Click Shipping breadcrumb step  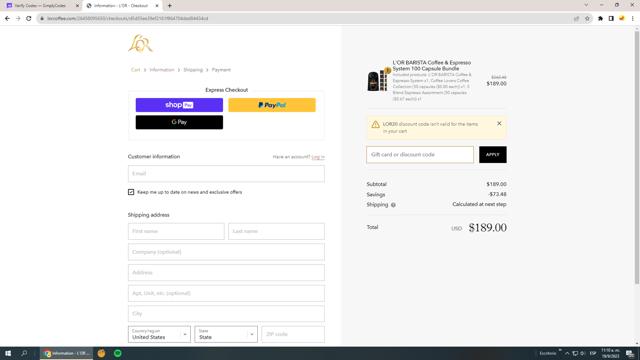pos(193,70)
